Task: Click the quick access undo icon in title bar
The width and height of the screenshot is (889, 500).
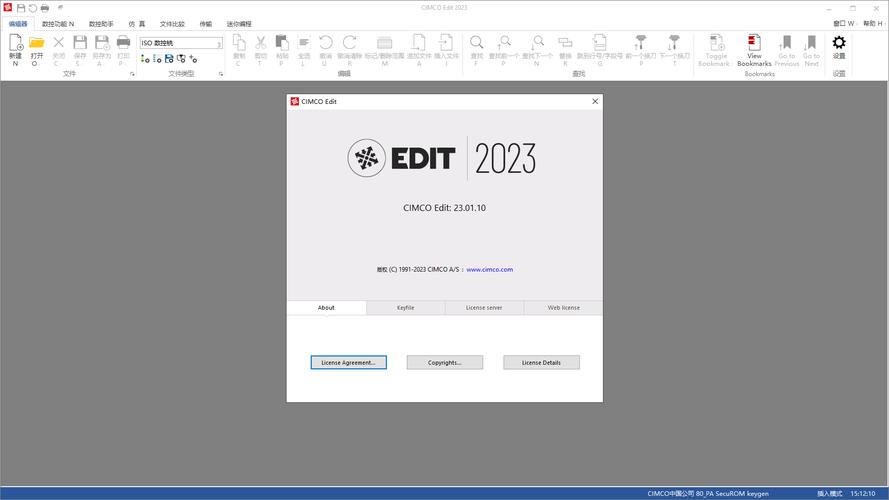Action: tap(33, 8)
